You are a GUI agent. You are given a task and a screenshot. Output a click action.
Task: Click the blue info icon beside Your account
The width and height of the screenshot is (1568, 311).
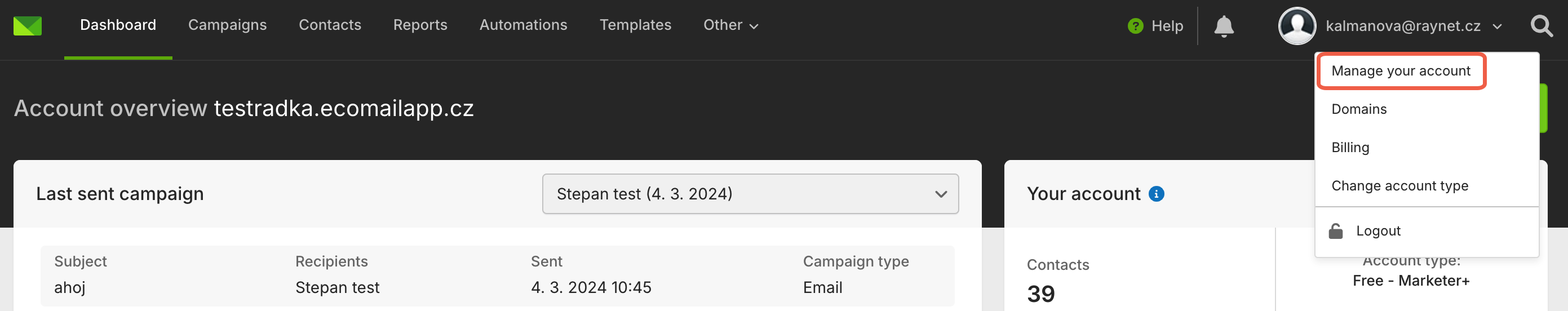pos(1156,194)
